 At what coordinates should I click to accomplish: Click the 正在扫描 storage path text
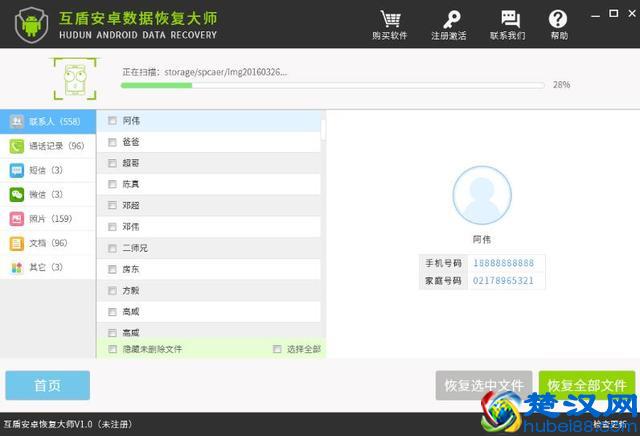[205, 72]
